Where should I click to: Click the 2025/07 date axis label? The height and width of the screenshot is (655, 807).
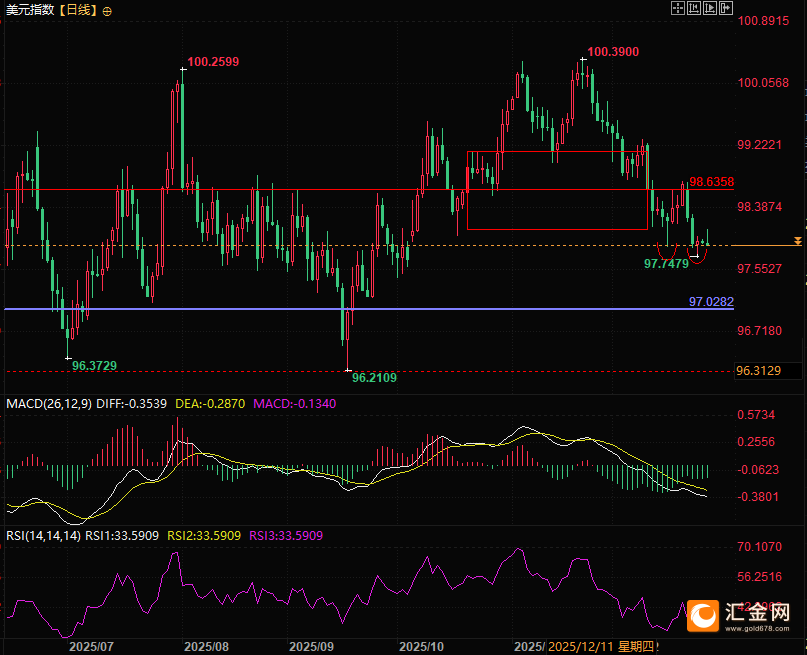pos(91,647)
